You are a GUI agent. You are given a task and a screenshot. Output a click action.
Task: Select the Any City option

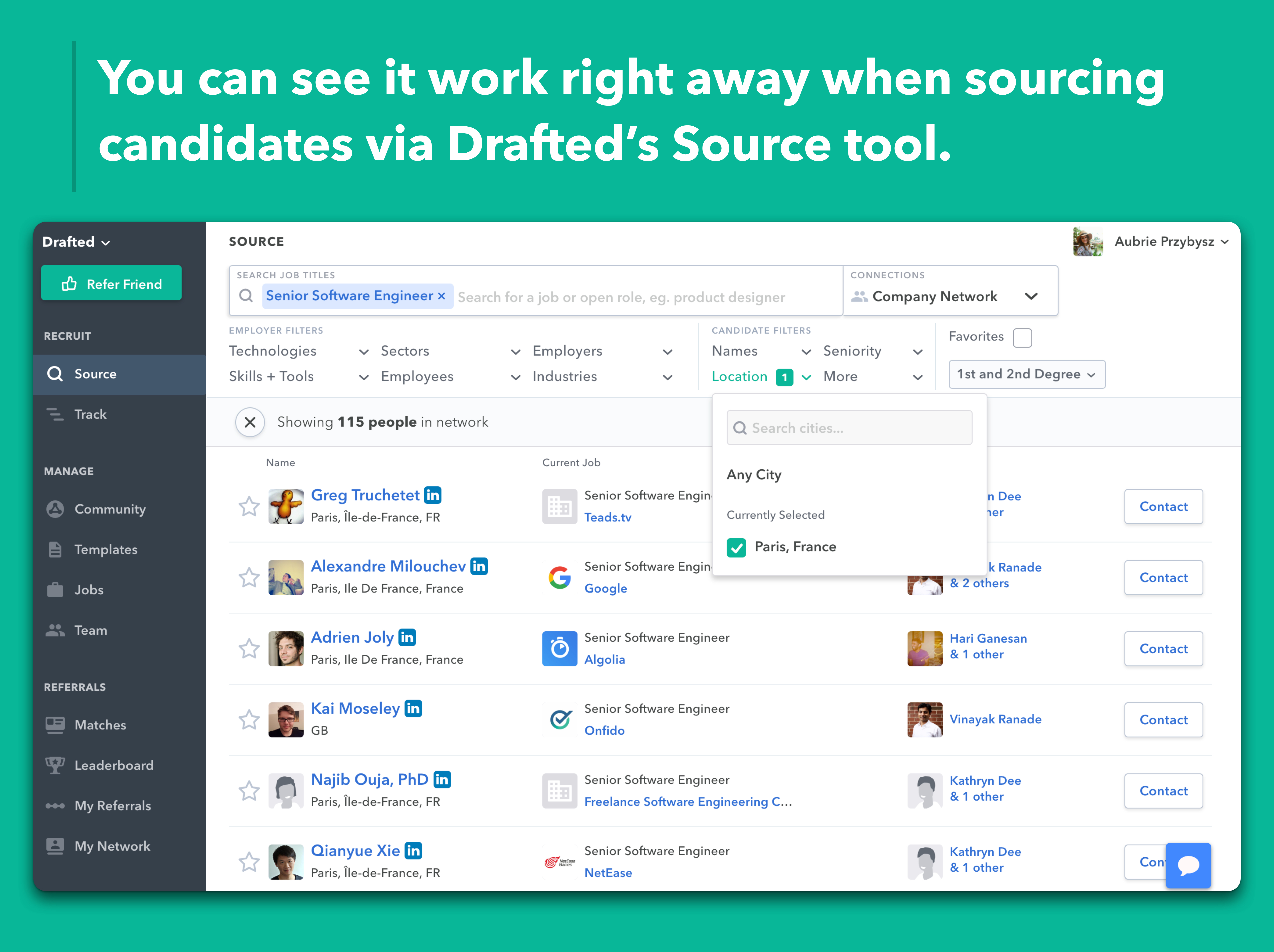754,475
